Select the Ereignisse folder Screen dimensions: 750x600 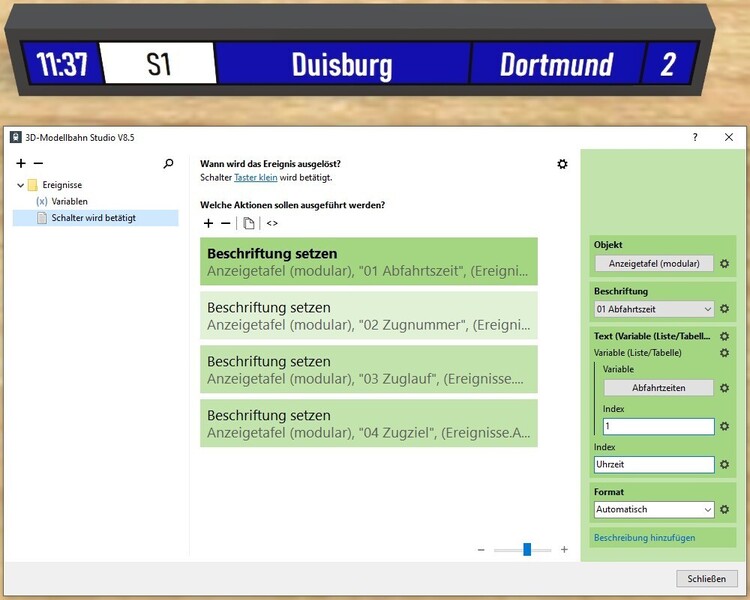pyautogui.click(x=62, y=185)
